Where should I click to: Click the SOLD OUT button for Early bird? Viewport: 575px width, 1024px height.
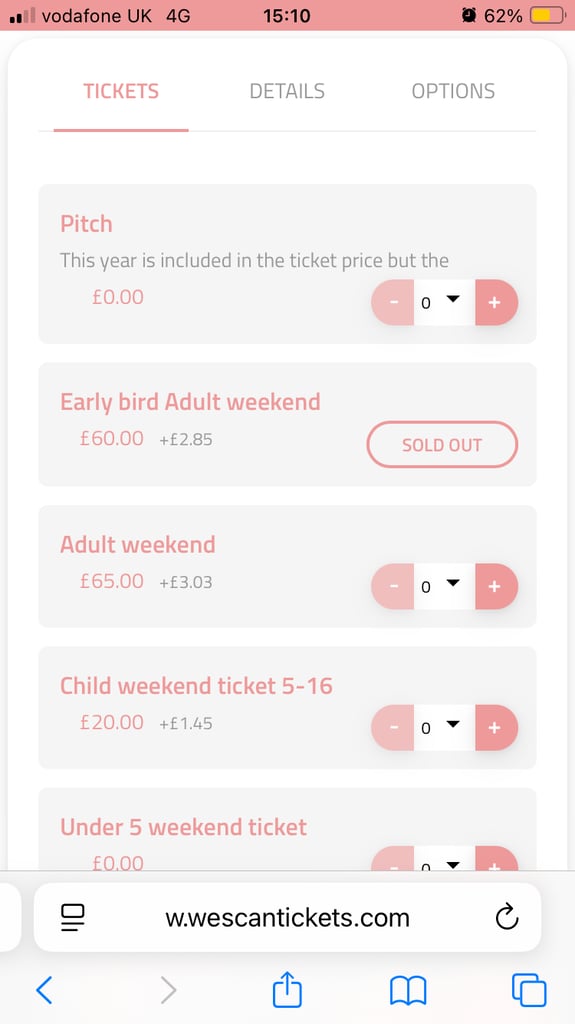(x=442, y=445)
